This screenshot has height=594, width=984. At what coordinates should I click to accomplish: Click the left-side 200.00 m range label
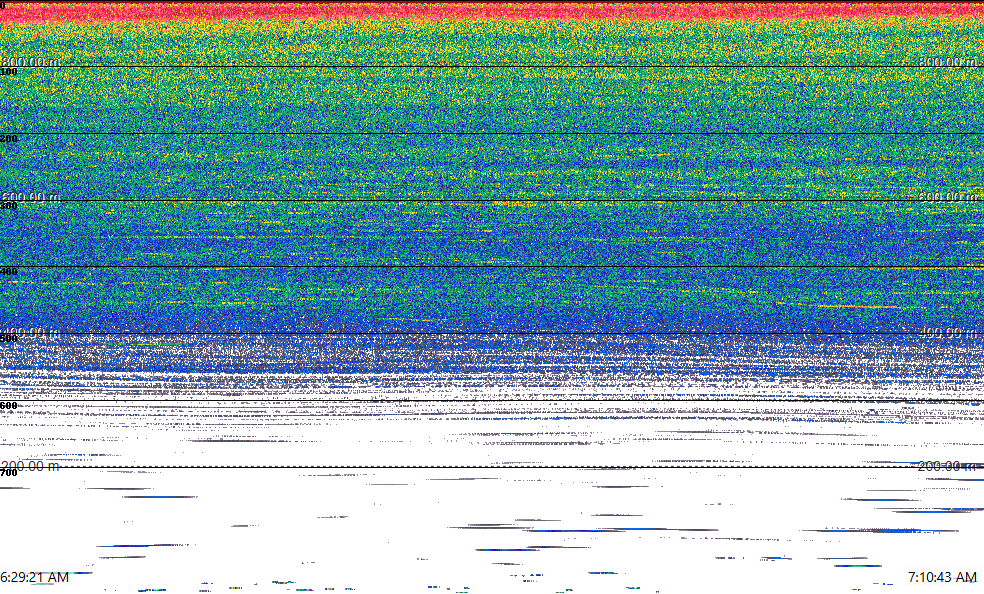tap(30, 466)
